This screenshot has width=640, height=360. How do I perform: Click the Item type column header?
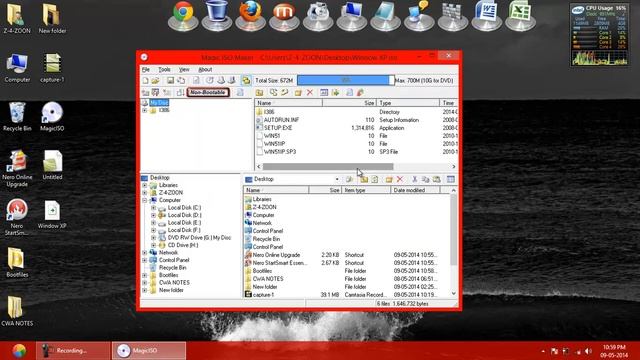point(366,190)
